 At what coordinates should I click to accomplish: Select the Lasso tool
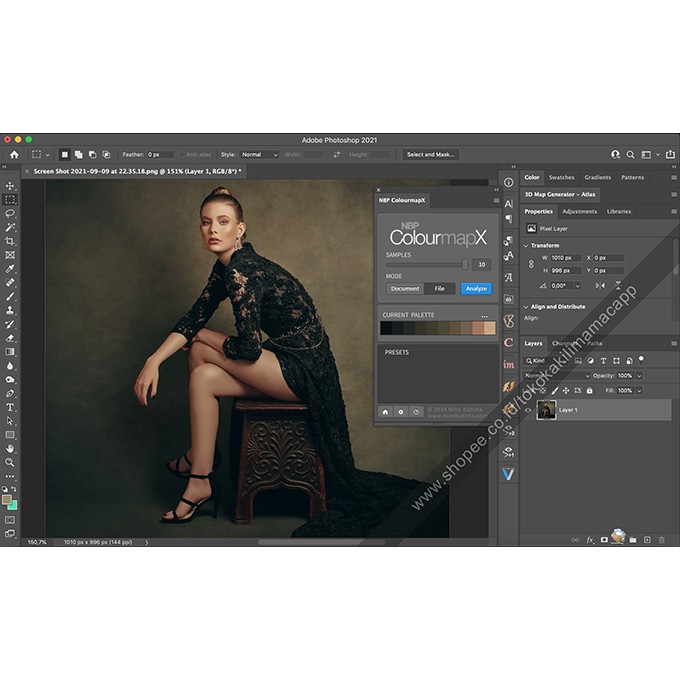[x=10, y=213]
